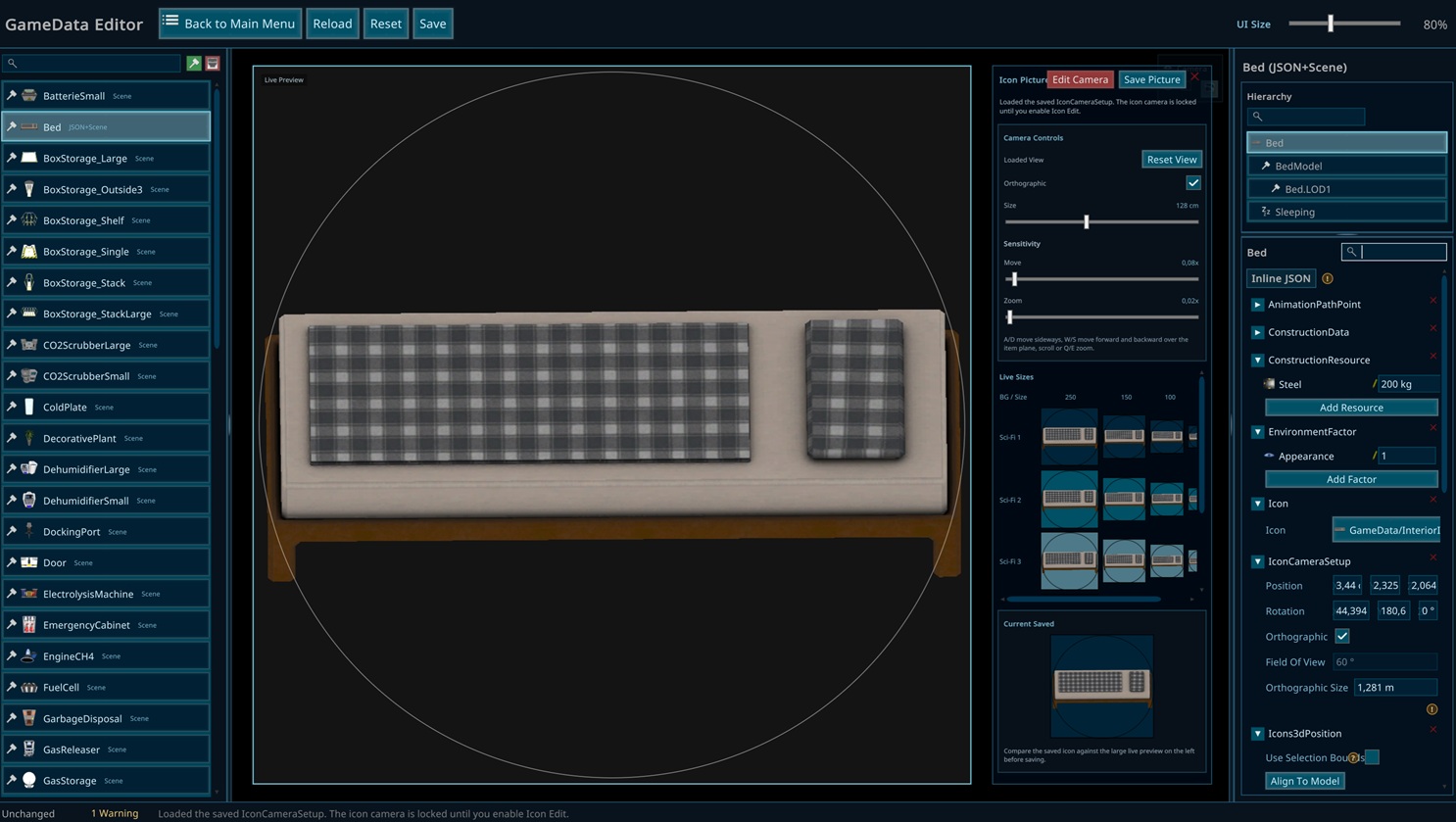Click the camera Size slider handle
The image size is (1456, 822).
point(1086,222)
